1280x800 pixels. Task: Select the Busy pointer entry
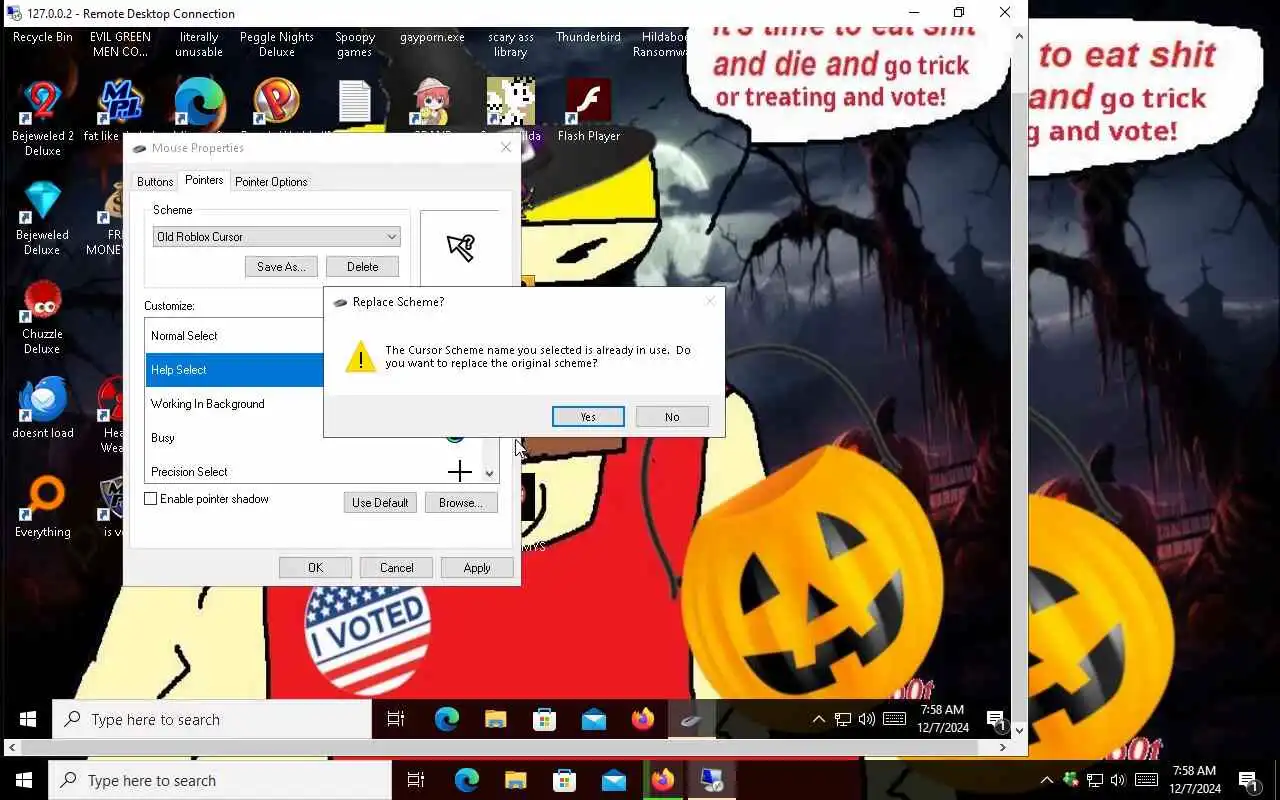click(x=235, y=438)
